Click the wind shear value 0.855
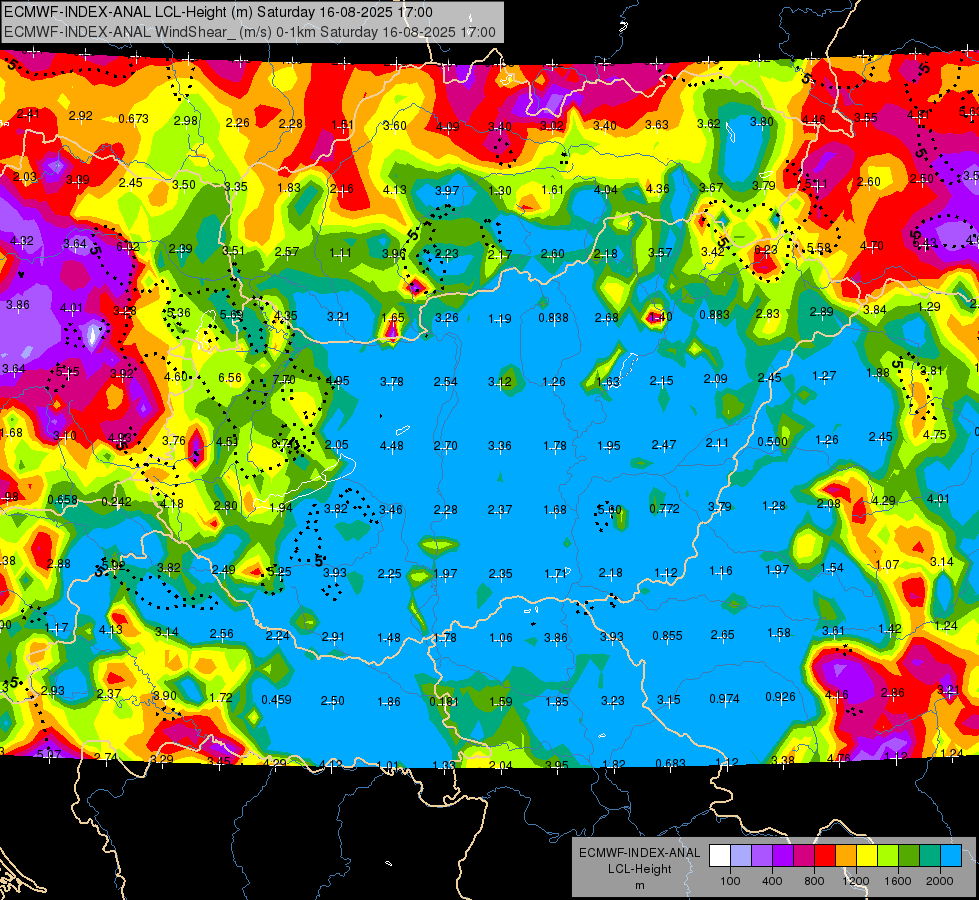This screenshot has width=979, height=900. (x=667, y=636)
